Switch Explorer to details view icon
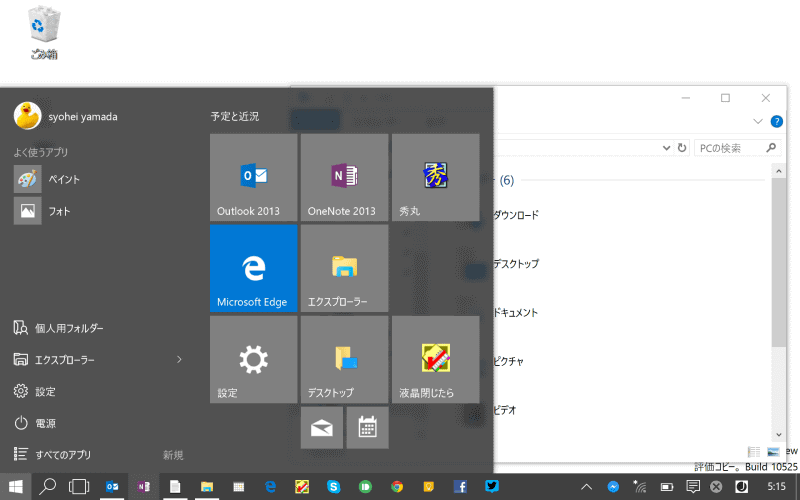The height and width of the screenshot is (500, 800). point(754,452)
